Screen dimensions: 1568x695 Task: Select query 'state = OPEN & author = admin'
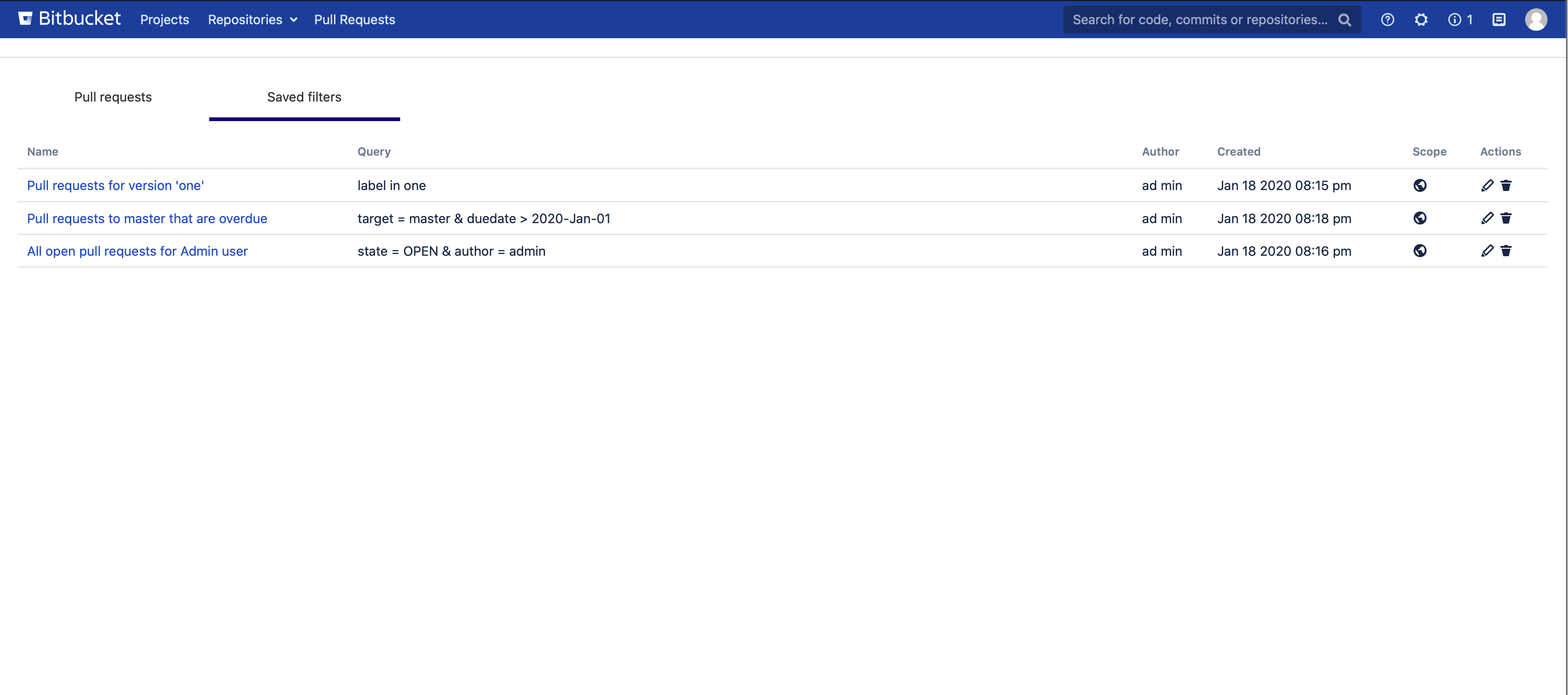(452, 251)
